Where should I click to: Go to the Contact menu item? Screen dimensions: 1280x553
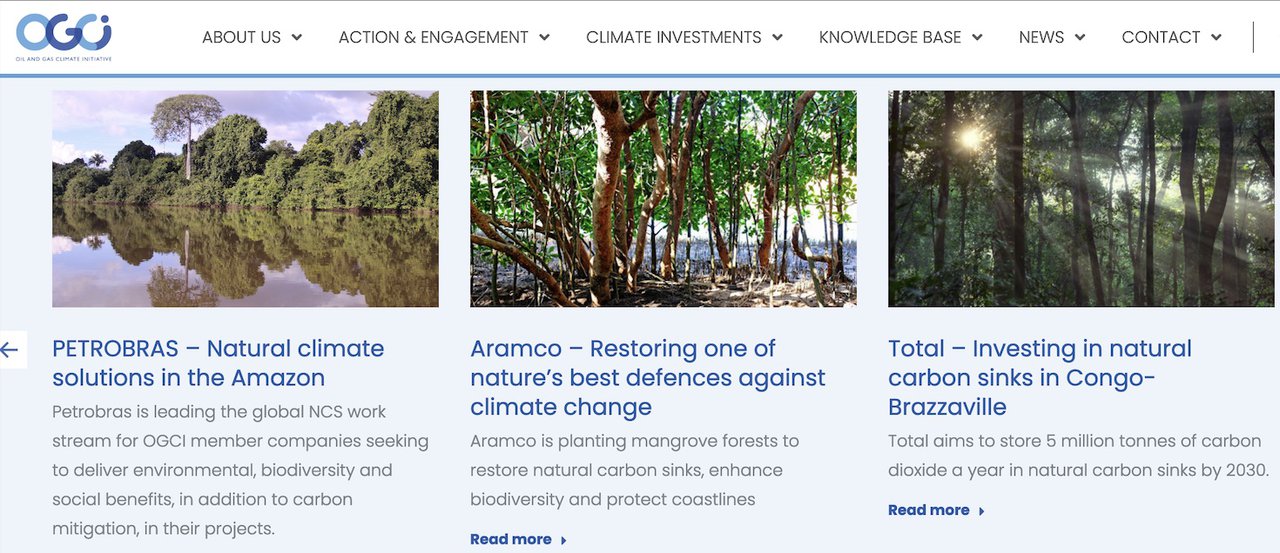1160,37
